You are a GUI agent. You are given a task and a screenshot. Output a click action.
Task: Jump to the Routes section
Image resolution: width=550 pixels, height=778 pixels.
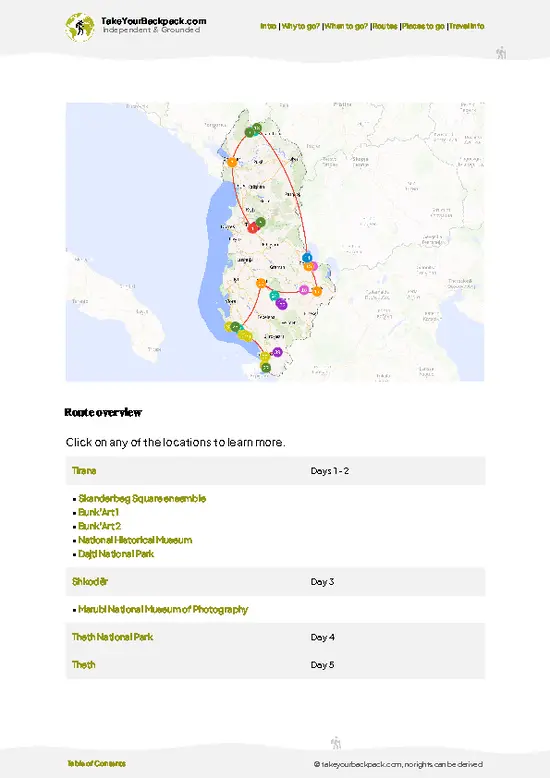pos(385,26)
